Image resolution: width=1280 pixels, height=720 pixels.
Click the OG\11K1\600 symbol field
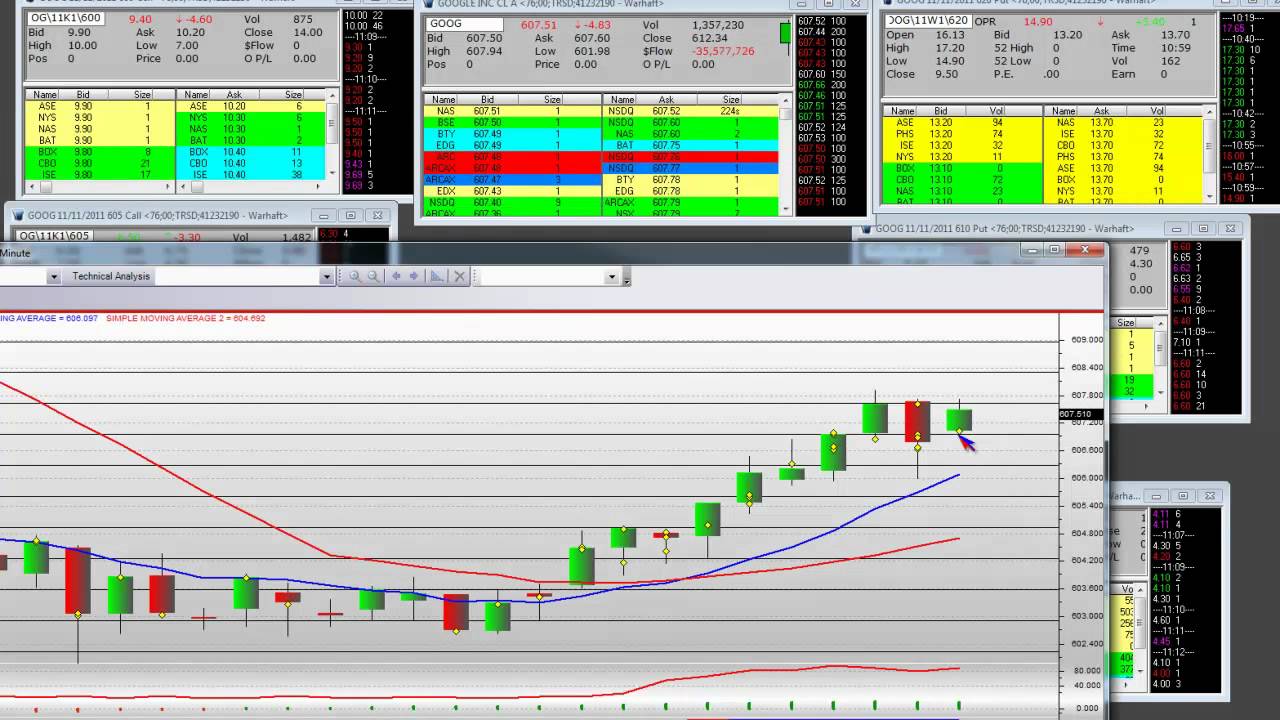tap(66, 18)
